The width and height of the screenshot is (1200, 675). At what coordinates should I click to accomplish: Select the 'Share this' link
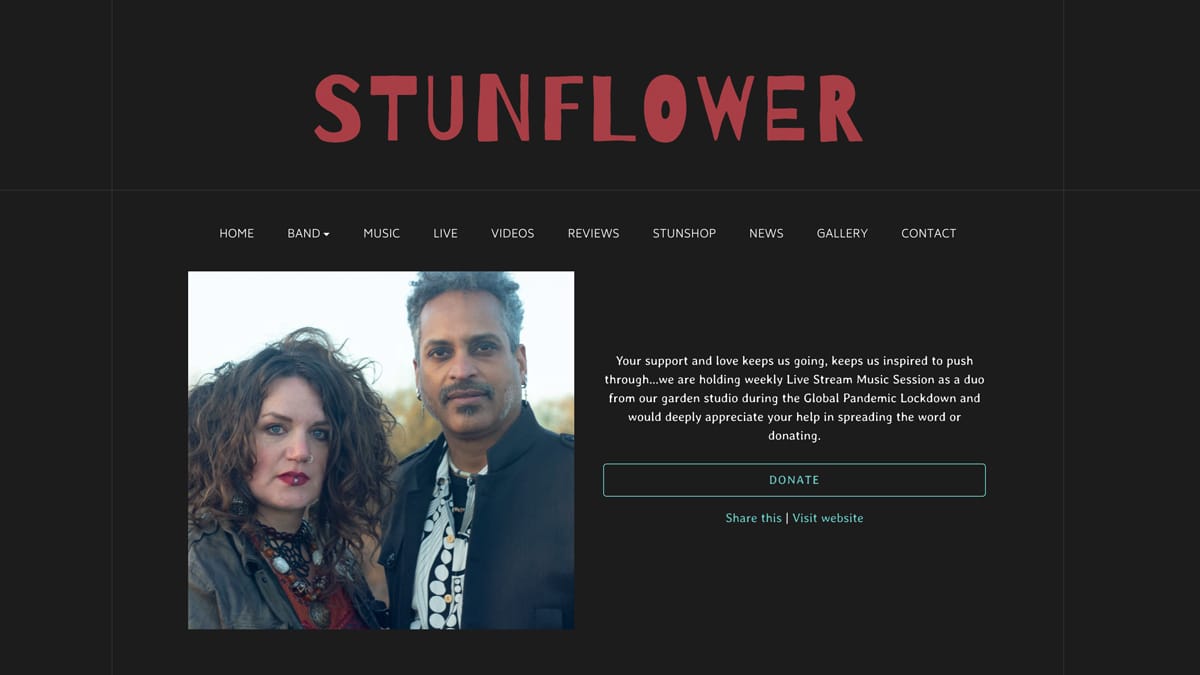tap(753, 518)
